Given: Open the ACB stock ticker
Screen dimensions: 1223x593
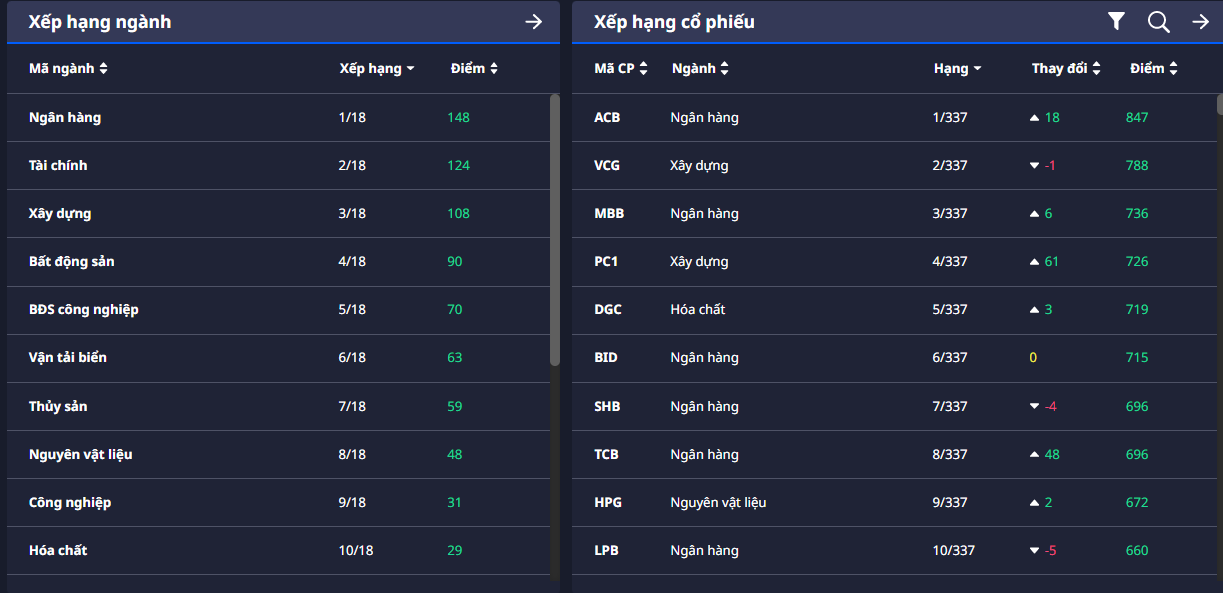Looking at the screenshot, I should 607,118.
